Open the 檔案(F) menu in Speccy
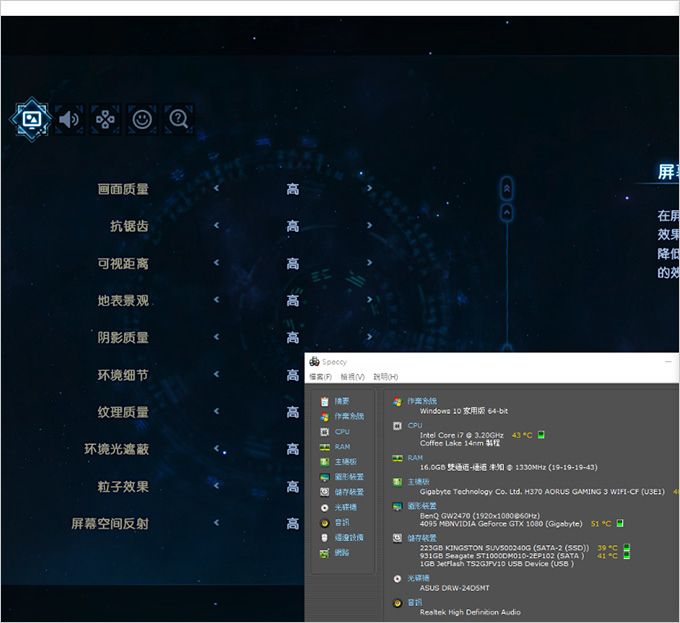 click(x=320, y=377)
